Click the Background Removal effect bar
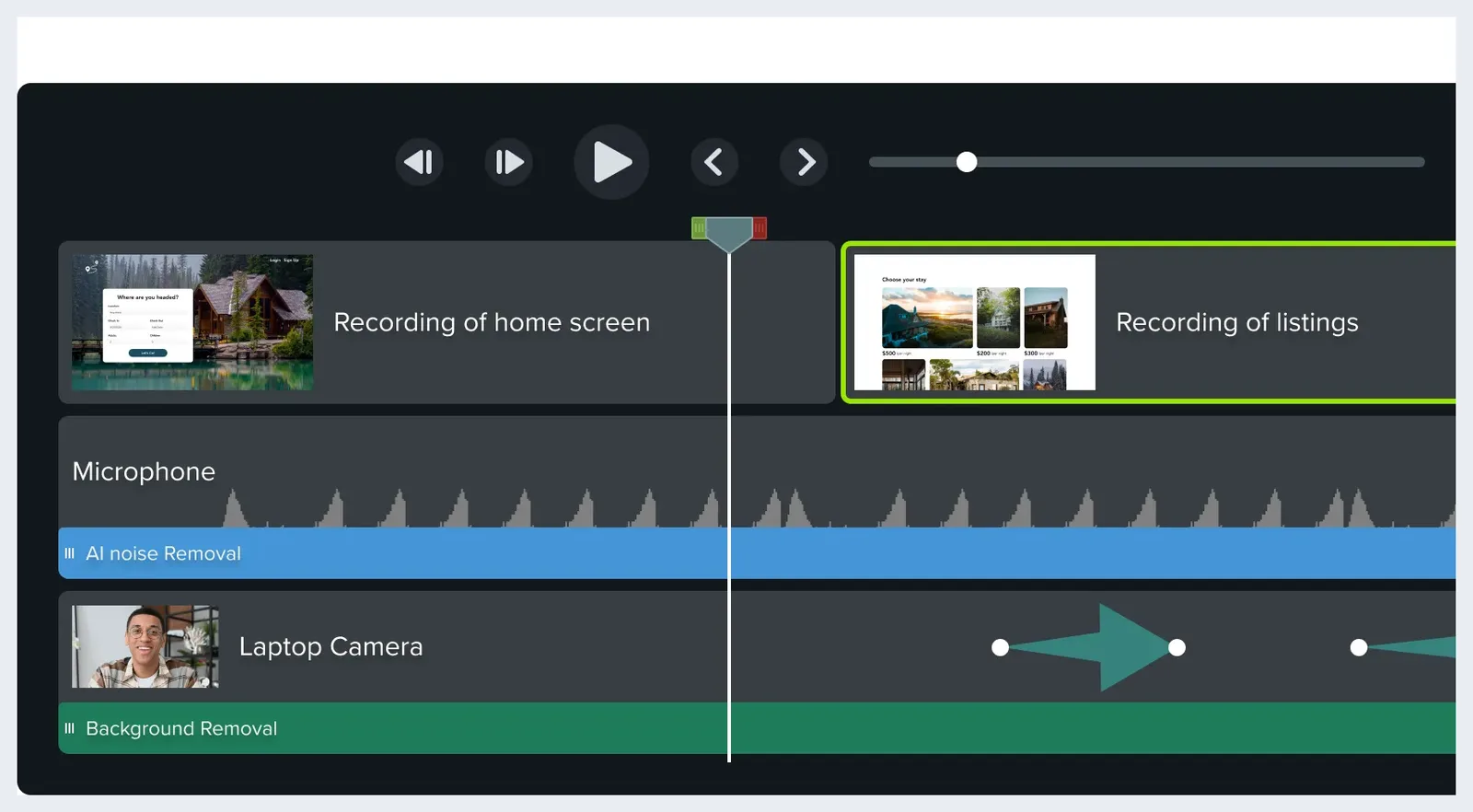The width and height of the screenshot is (1473, 812). [x=757, y=728]
